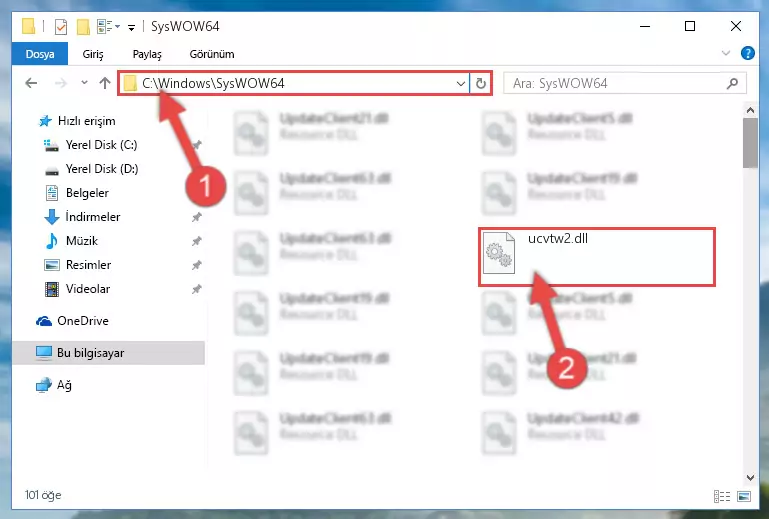Click the pin icon next to Müzik
The width and height of the screenshot is (769, 519).
pyautogui.click(x=197, y=241)
